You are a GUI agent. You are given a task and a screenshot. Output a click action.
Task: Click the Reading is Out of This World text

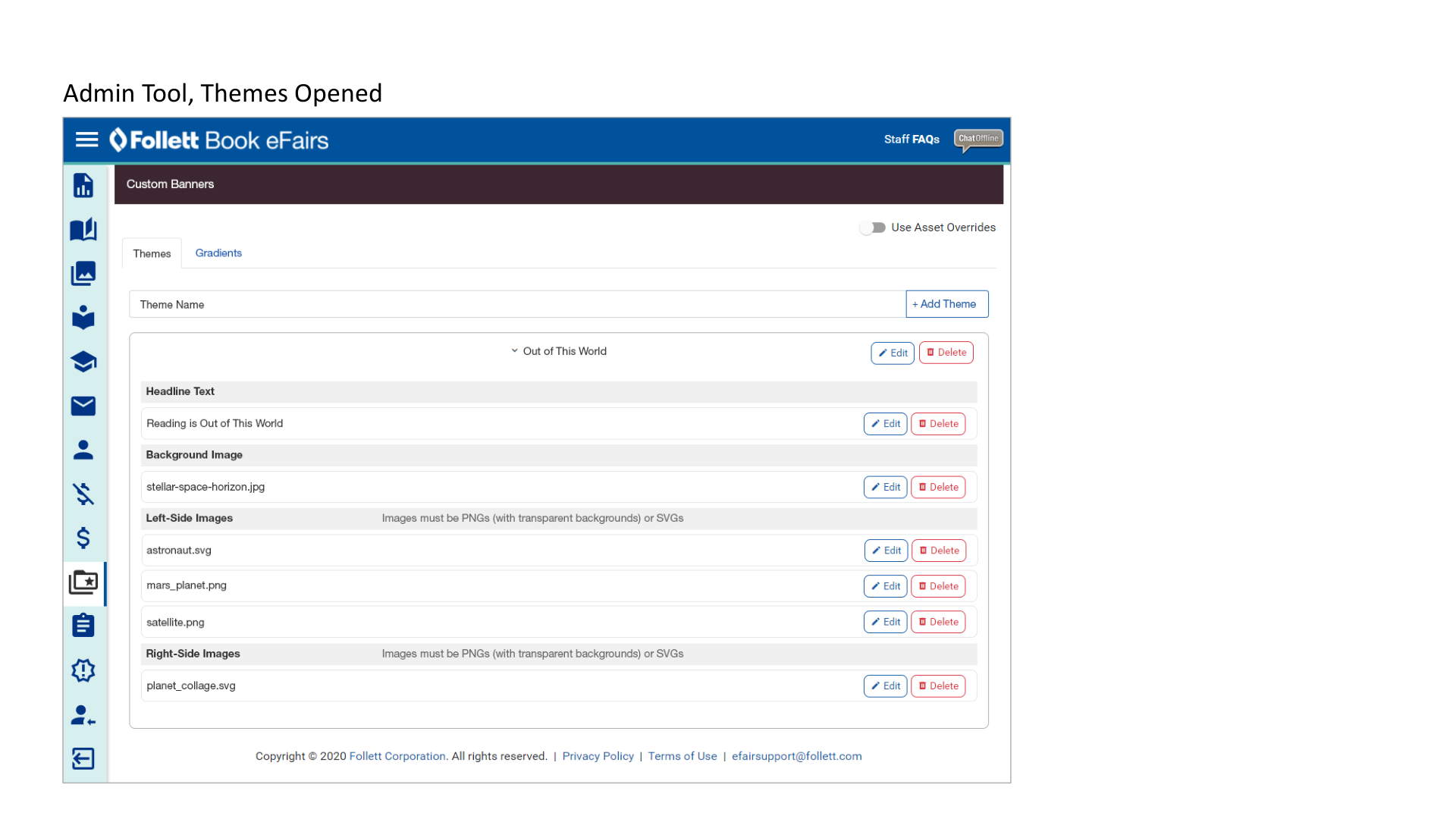point(215,424)
